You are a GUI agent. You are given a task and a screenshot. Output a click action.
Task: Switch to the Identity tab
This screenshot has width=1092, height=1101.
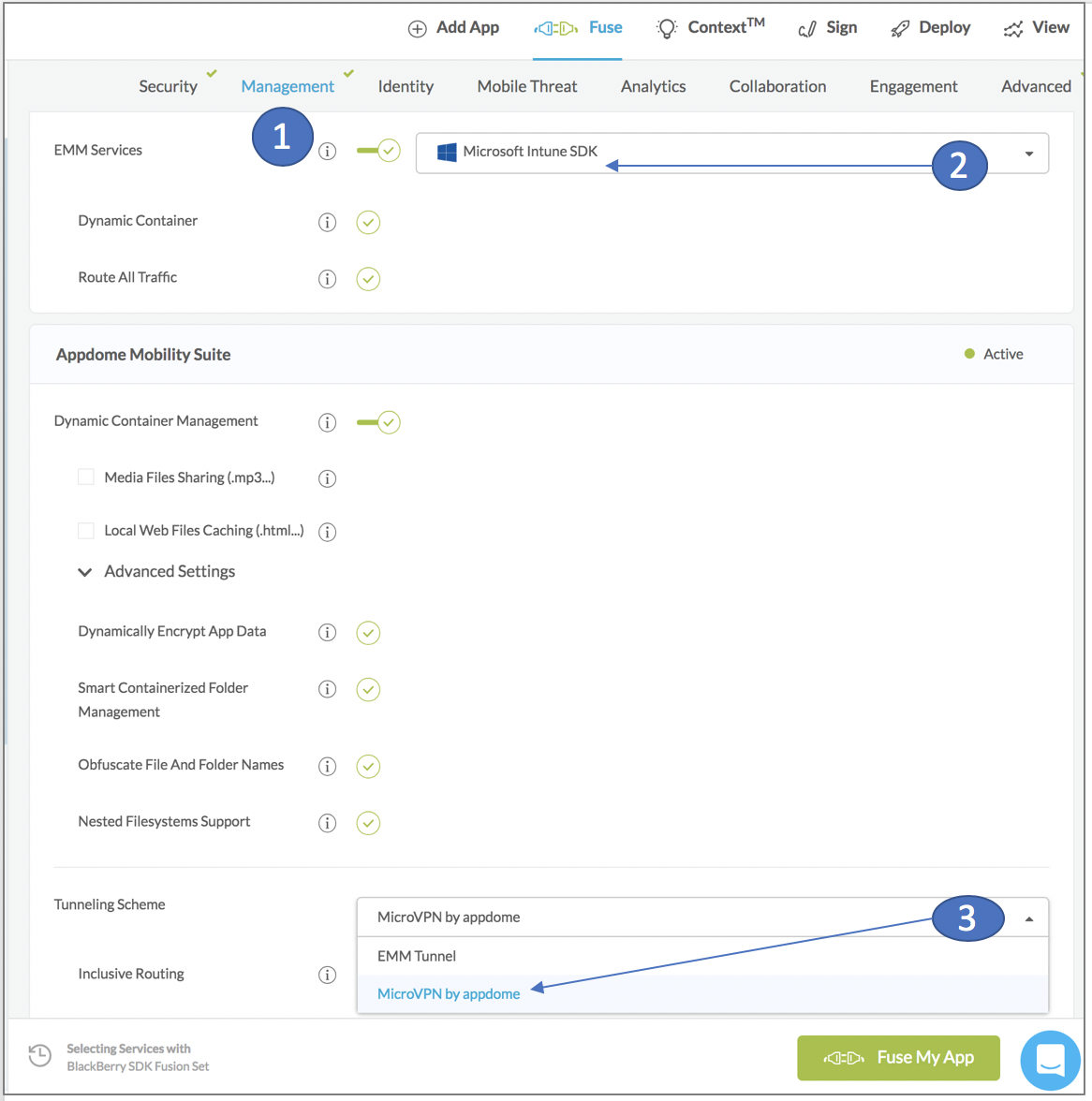(406, 86)
